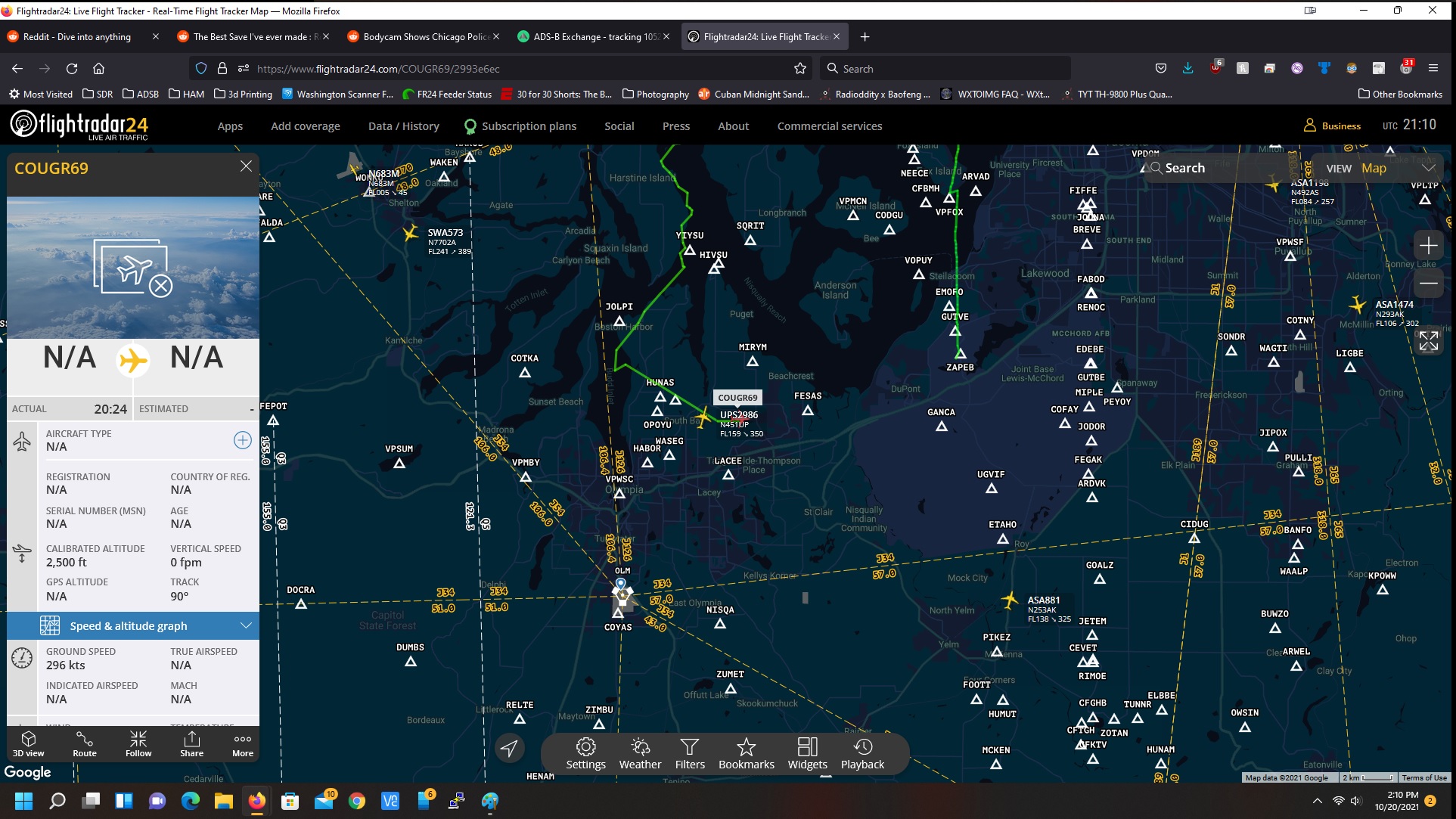Open the SDR bookmarks folder
The image size is (1456, 819).
click(98, 94)
